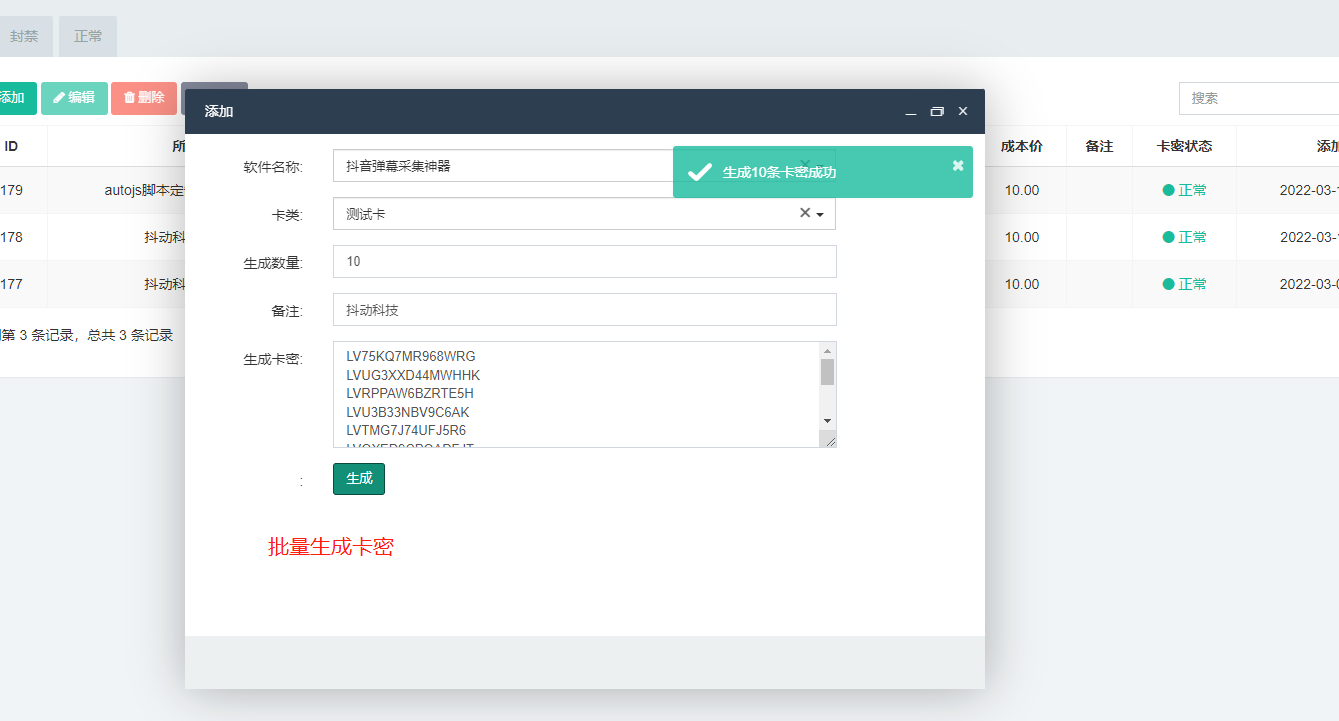The image size is (1339, 721).
Task: Click the 10.00 cost in row 179
Action: tap(1022, 190)
